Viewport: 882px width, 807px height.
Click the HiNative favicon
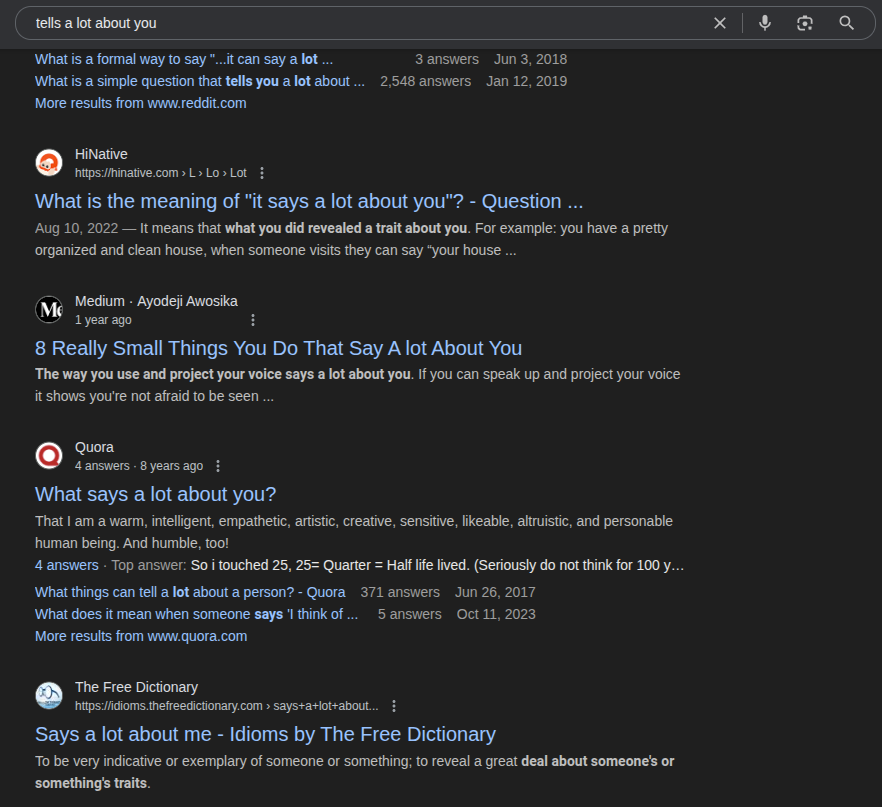(x=49, y=163)
